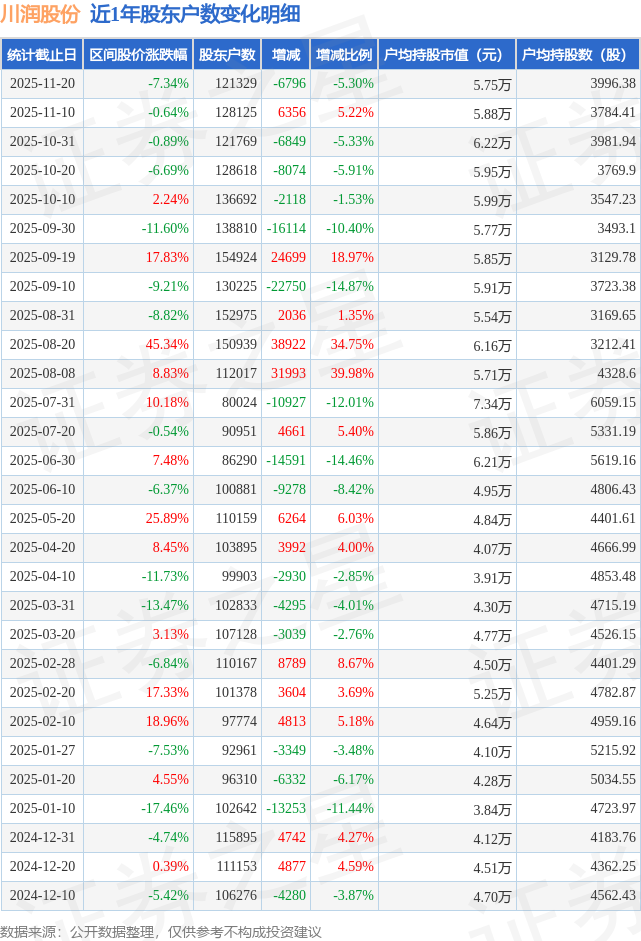The width and height of the screenshot is (641, 941).
Task: Click the 数据来源 footer disclaimer text
Action: point(161,931)
